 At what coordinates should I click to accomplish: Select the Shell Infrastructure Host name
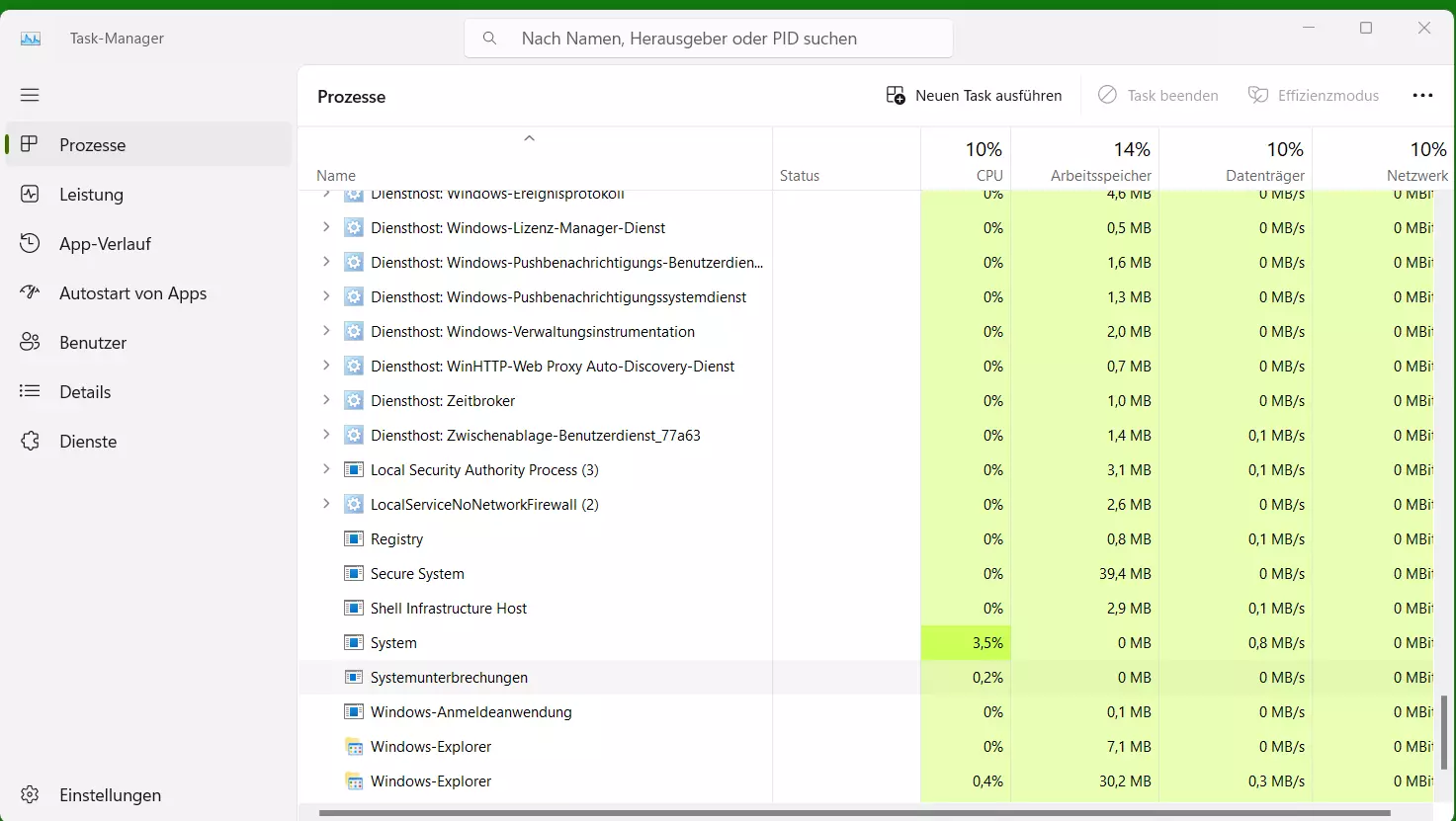point(449,608)
